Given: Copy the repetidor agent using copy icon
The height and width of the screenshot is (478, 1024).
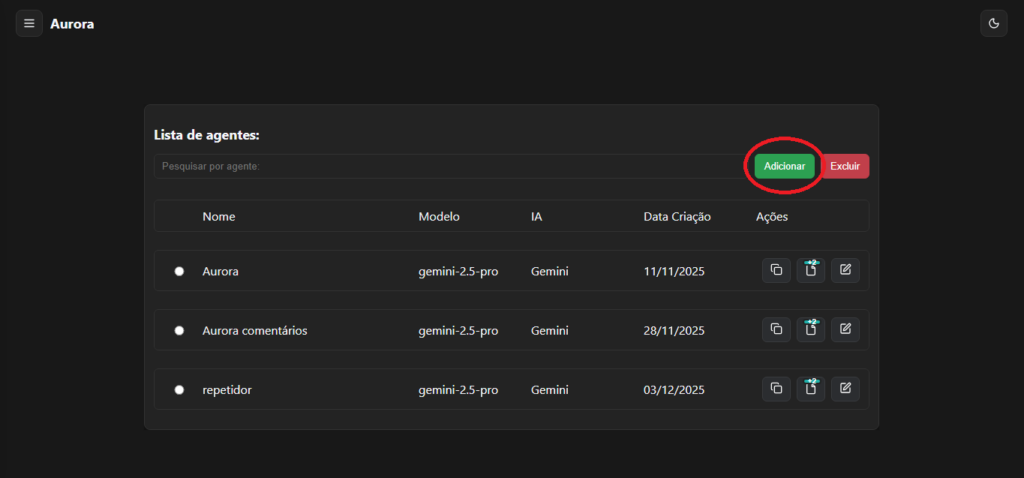Looking at the screenshot, I should 776,389.
